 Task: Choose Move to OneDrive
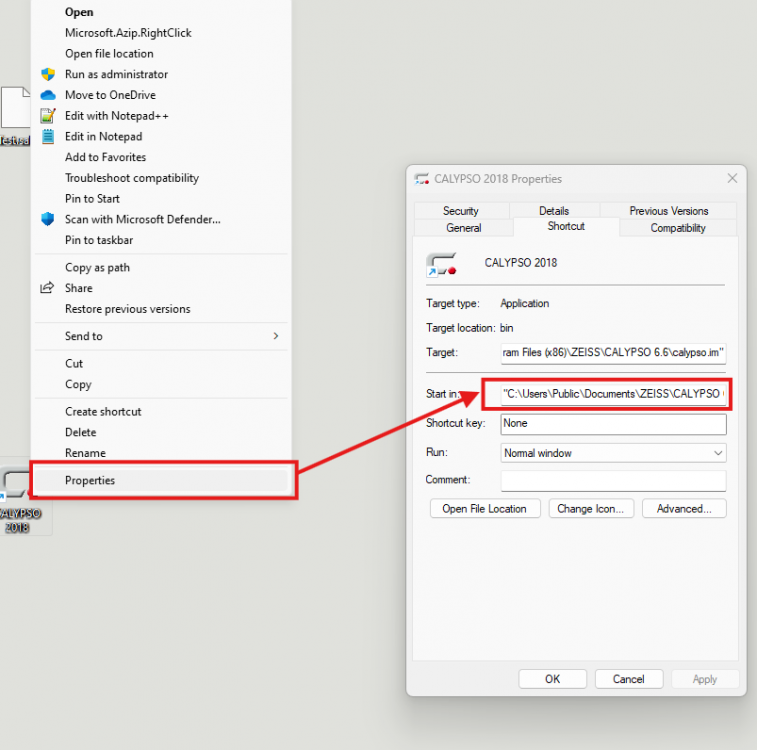[x=111, y=95]
